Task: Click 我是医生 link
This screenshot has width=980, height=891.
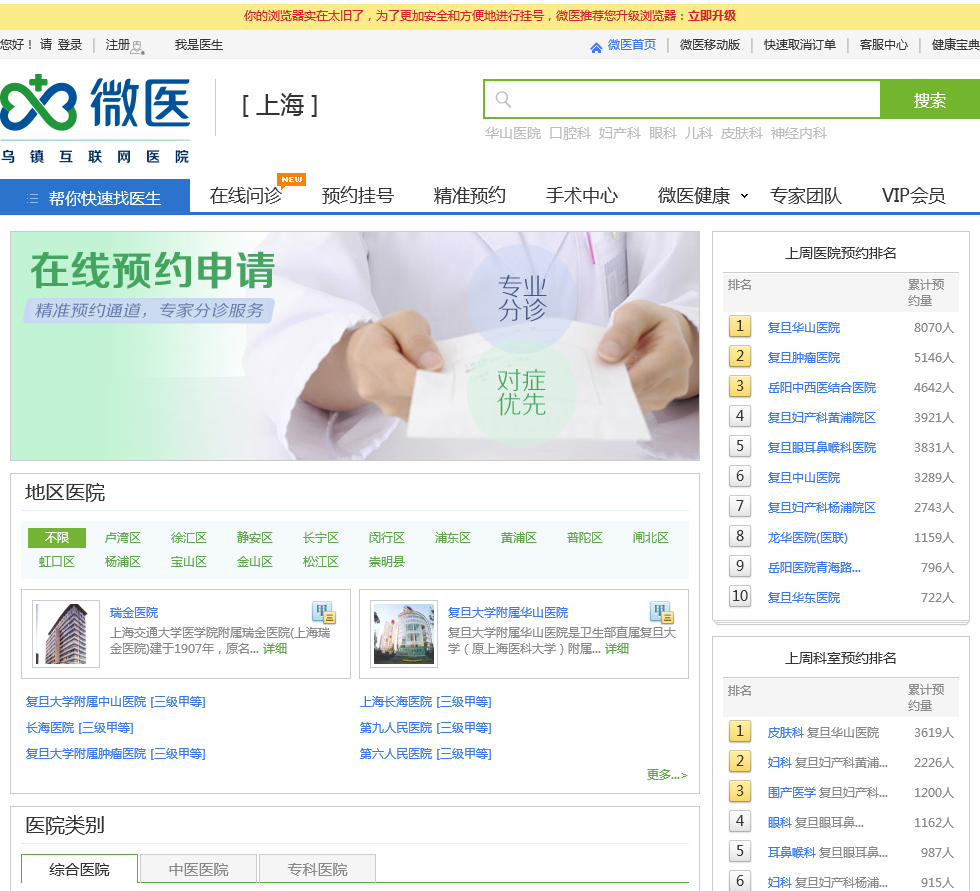Action: 199,45
